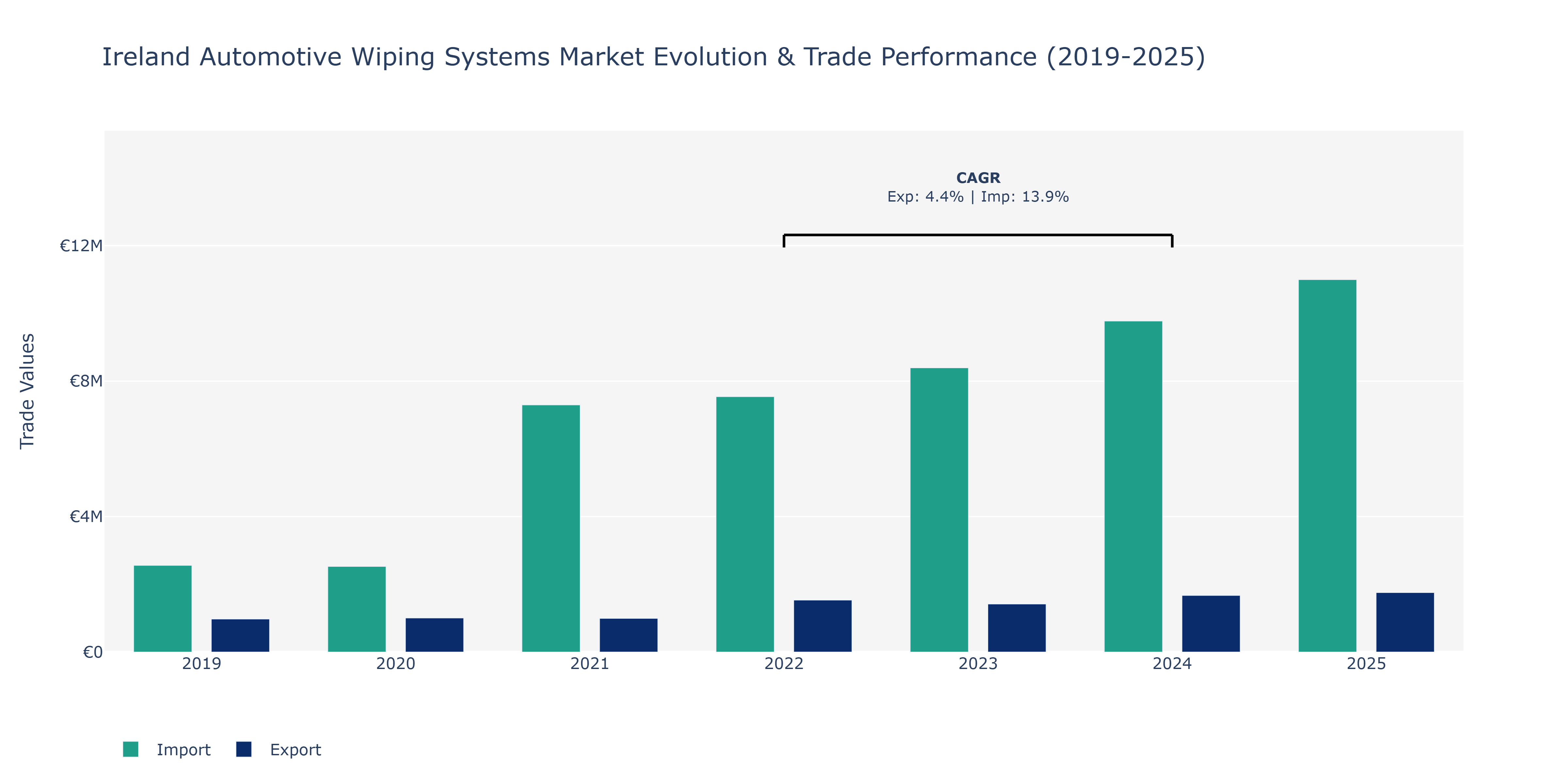Click the Export legend color swatch
This screenshot has width=1568, height=784.
coord(243,749)
